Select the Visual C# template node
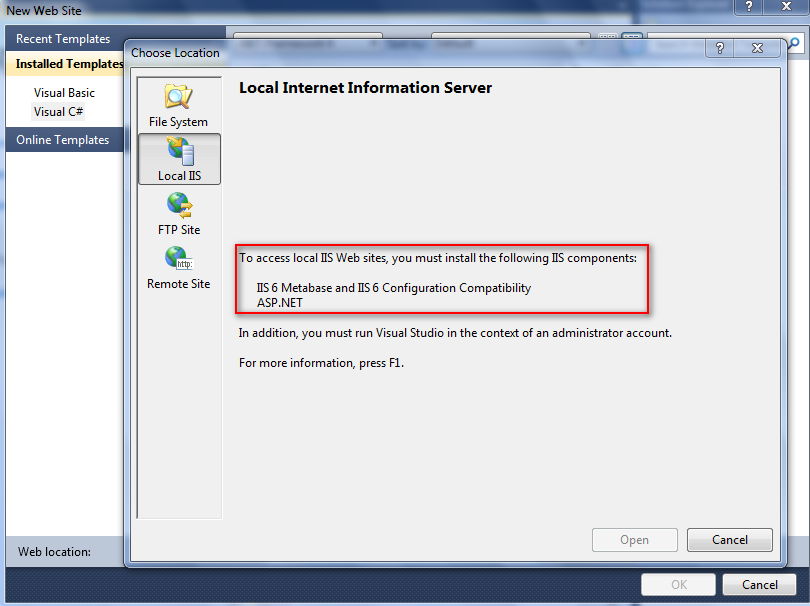Viewport: 810px width, 606px height. (x=58, y=112)
